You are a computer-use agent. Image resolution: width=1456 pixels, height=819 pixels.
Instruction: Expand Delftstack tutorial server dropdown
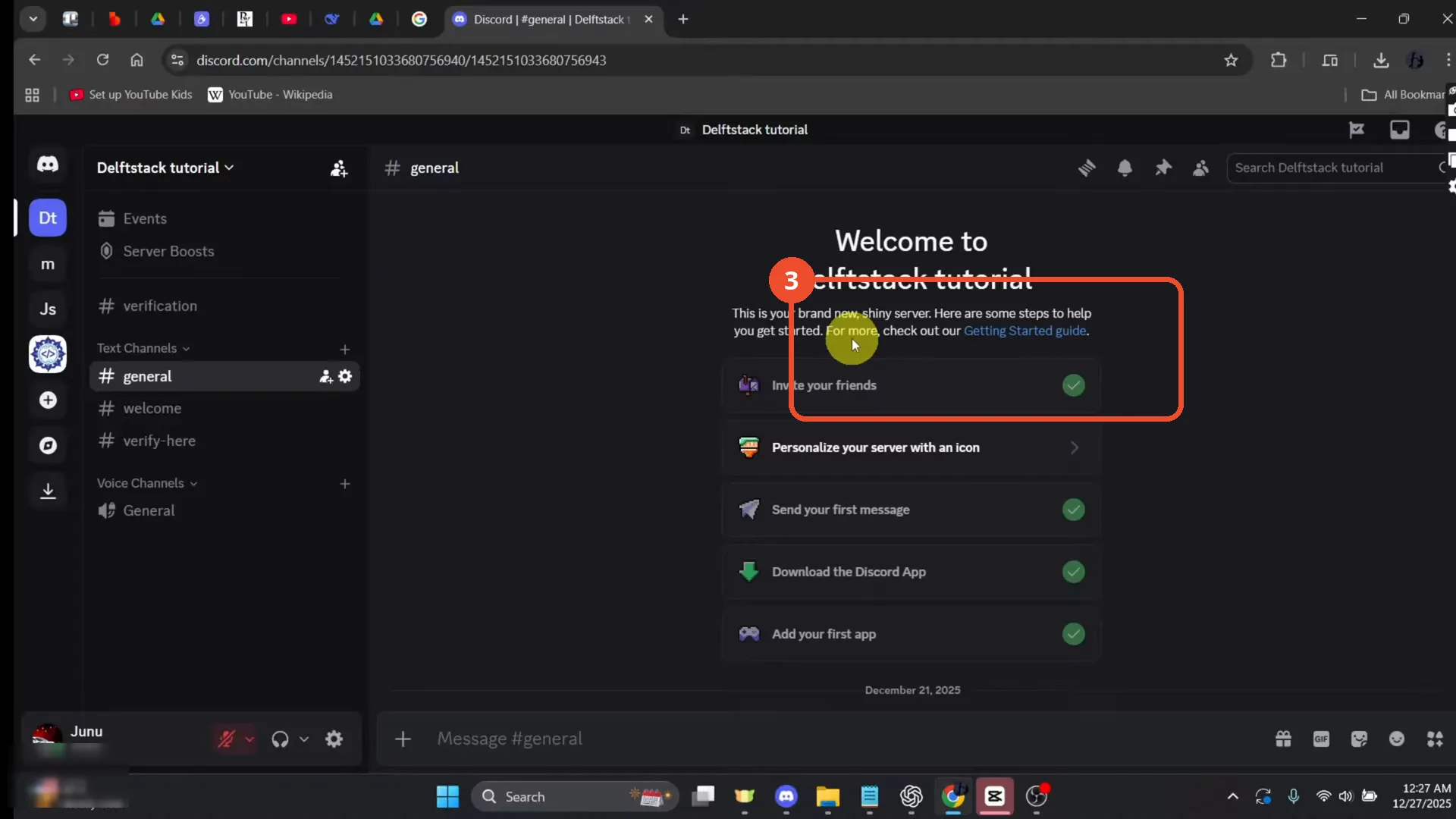(x=165, y=168)
